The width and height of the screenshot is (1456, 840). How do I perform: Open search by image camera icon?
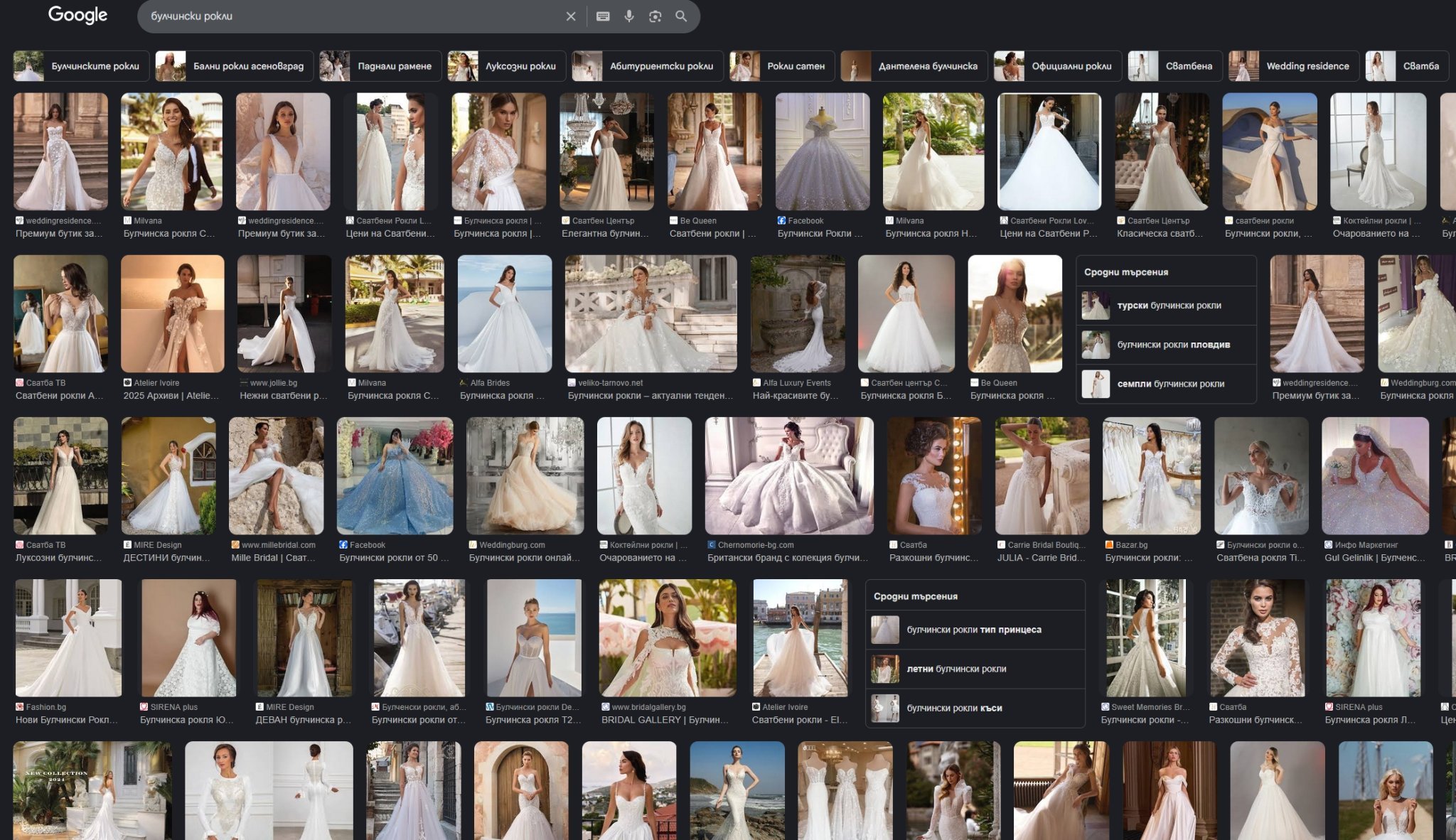coord(655,16)
